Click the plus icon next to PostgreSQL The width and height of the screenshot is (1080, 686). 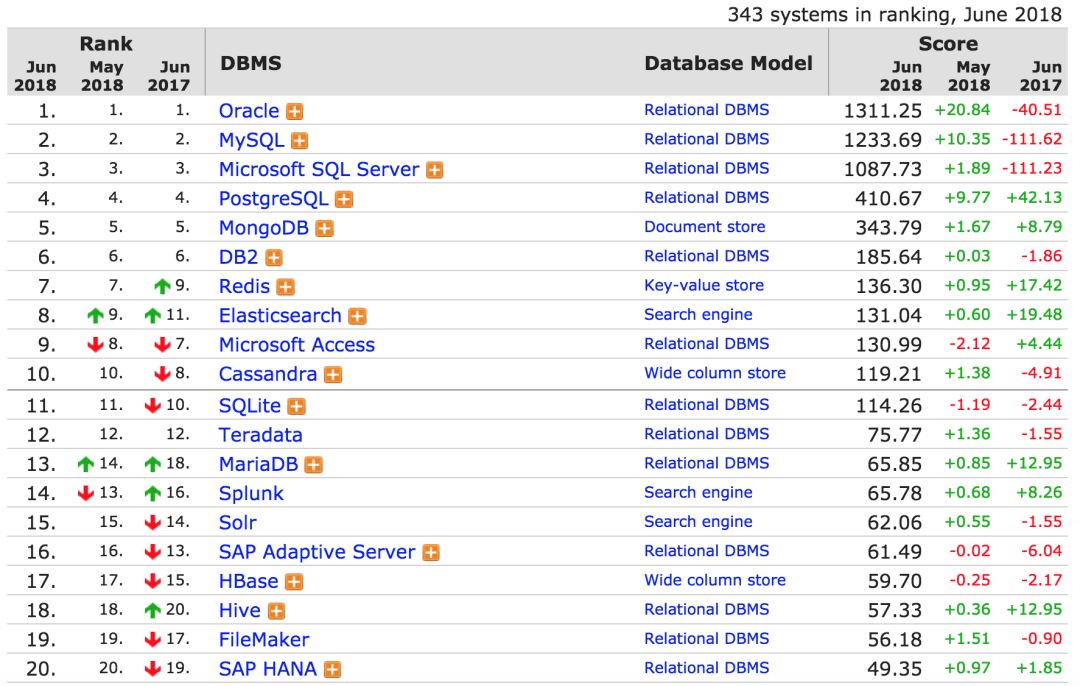pyautogui.click(x=344, y=200)
